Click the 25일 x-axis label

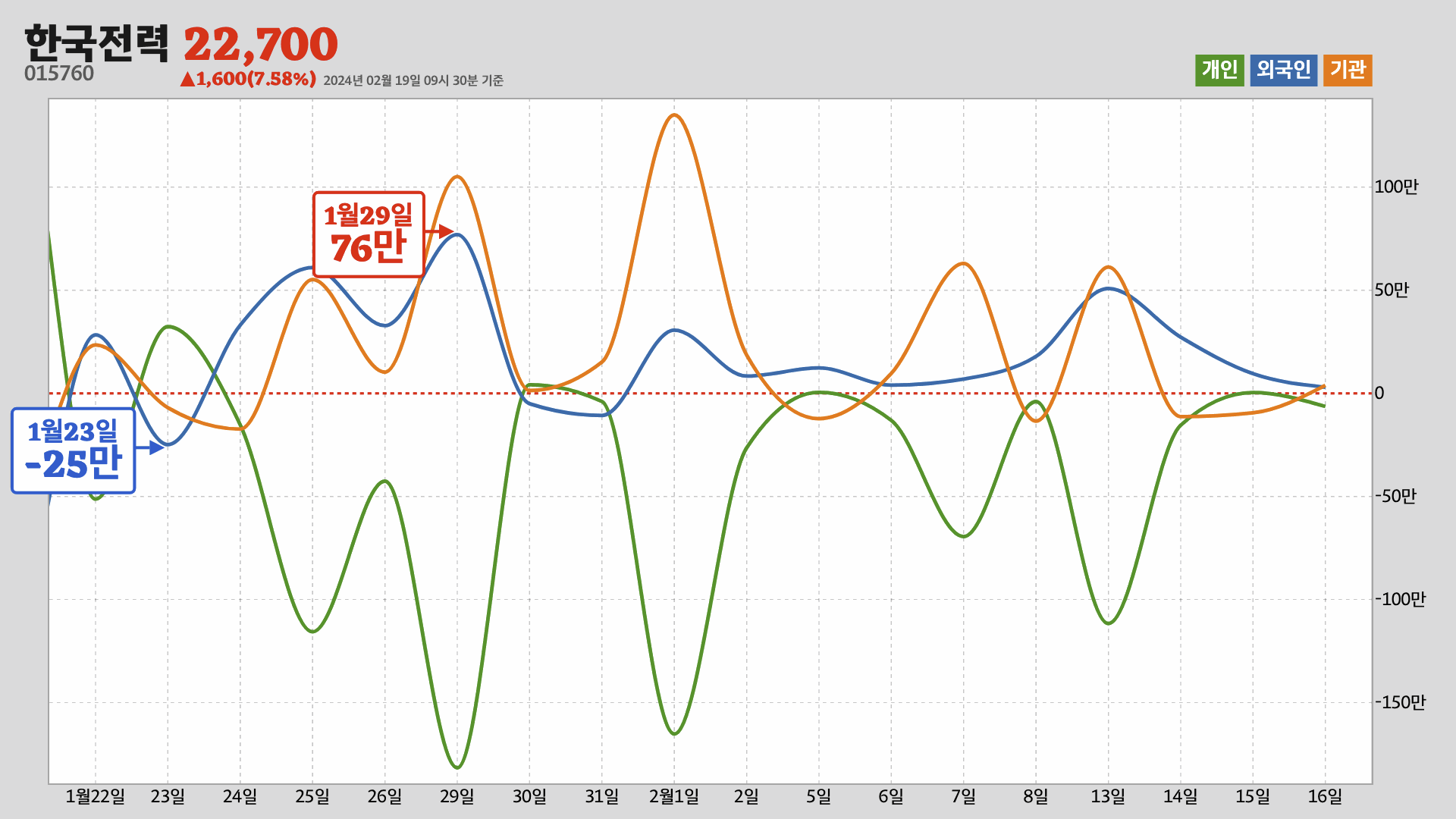click(312, 796)
